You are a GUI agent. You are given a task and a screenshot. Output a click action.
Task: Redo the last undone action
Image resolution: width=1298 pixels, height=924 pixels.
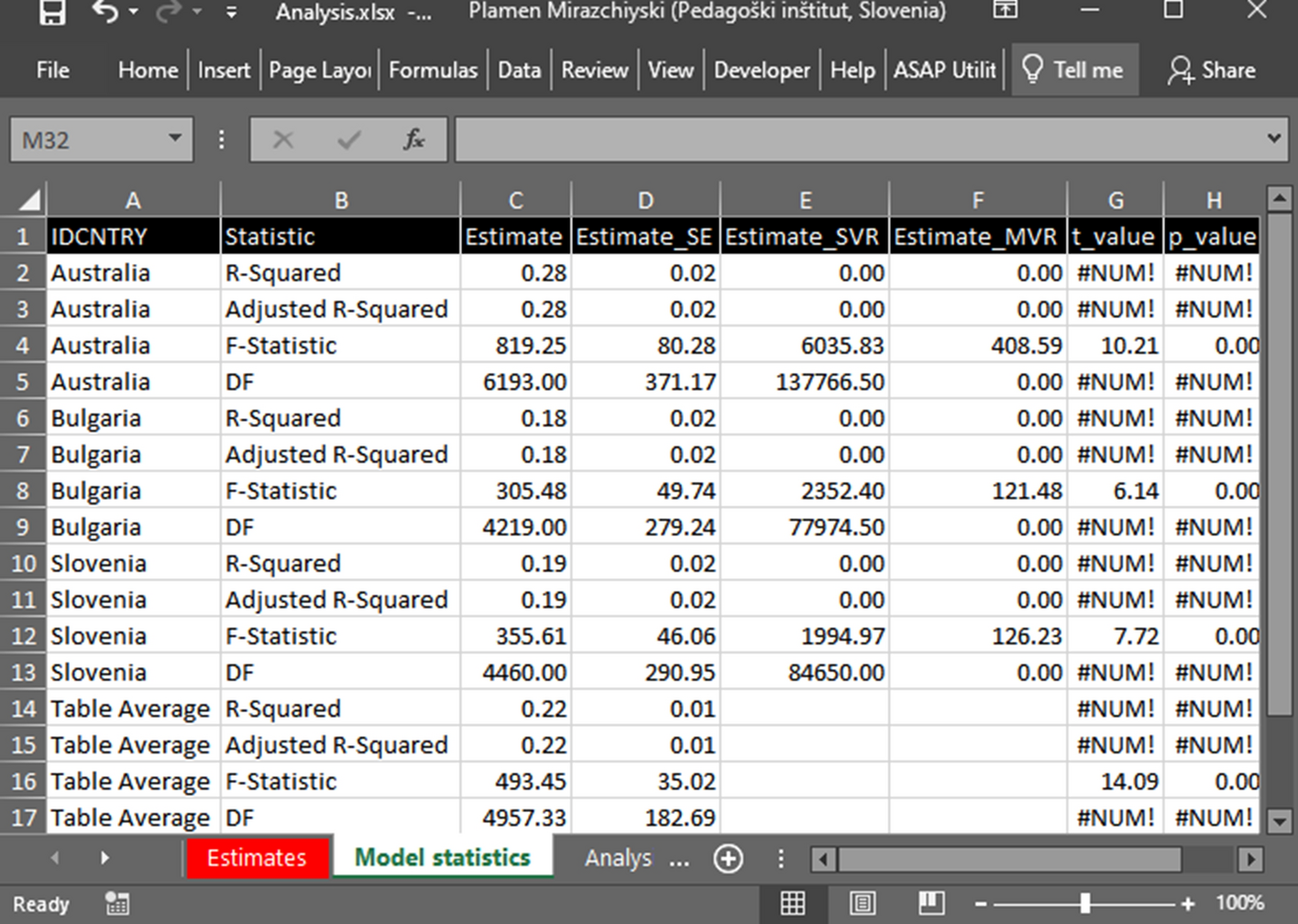(169, 11)
